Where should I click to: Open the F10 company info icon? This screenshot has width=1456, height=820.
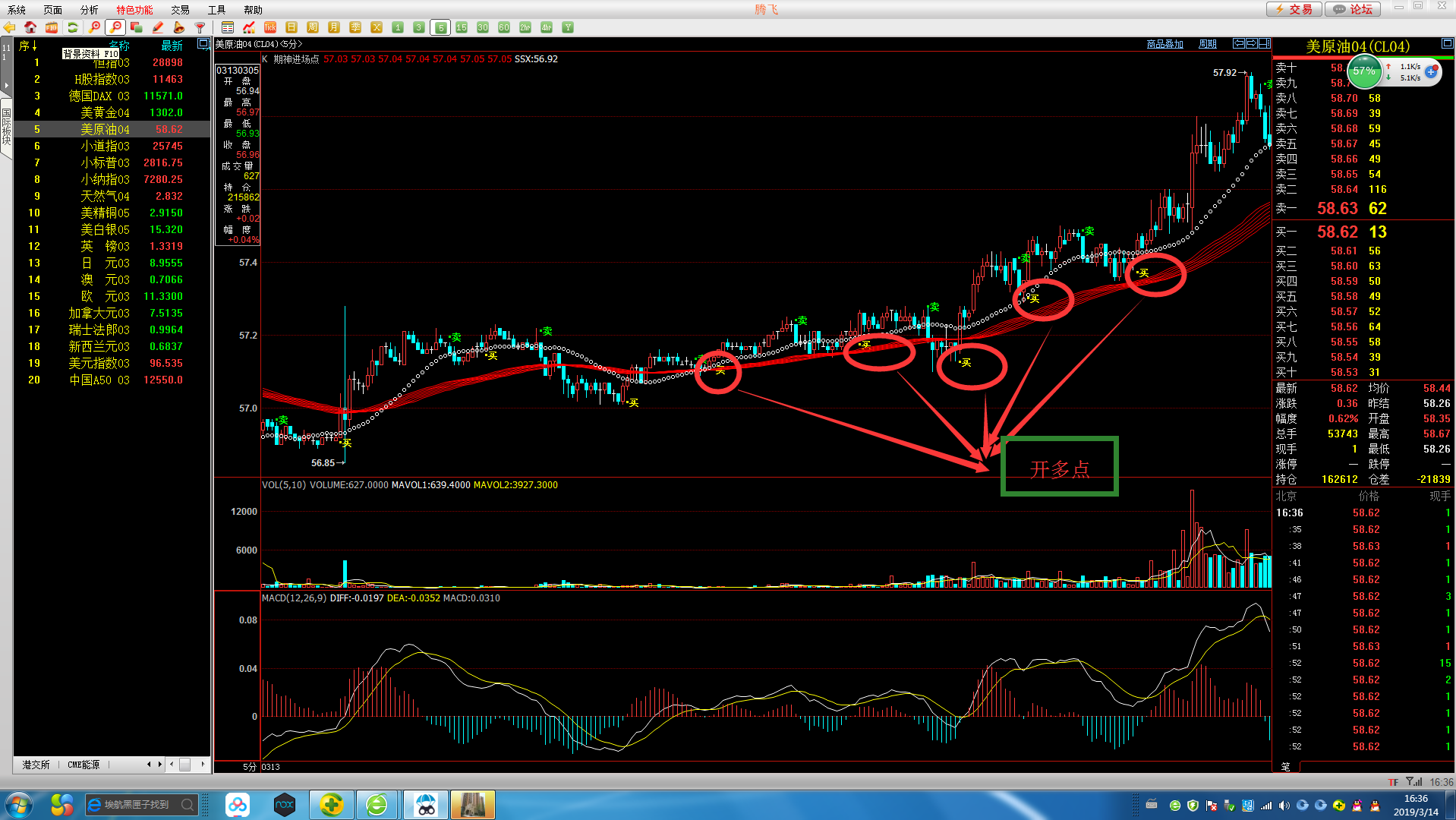point(52,27)
